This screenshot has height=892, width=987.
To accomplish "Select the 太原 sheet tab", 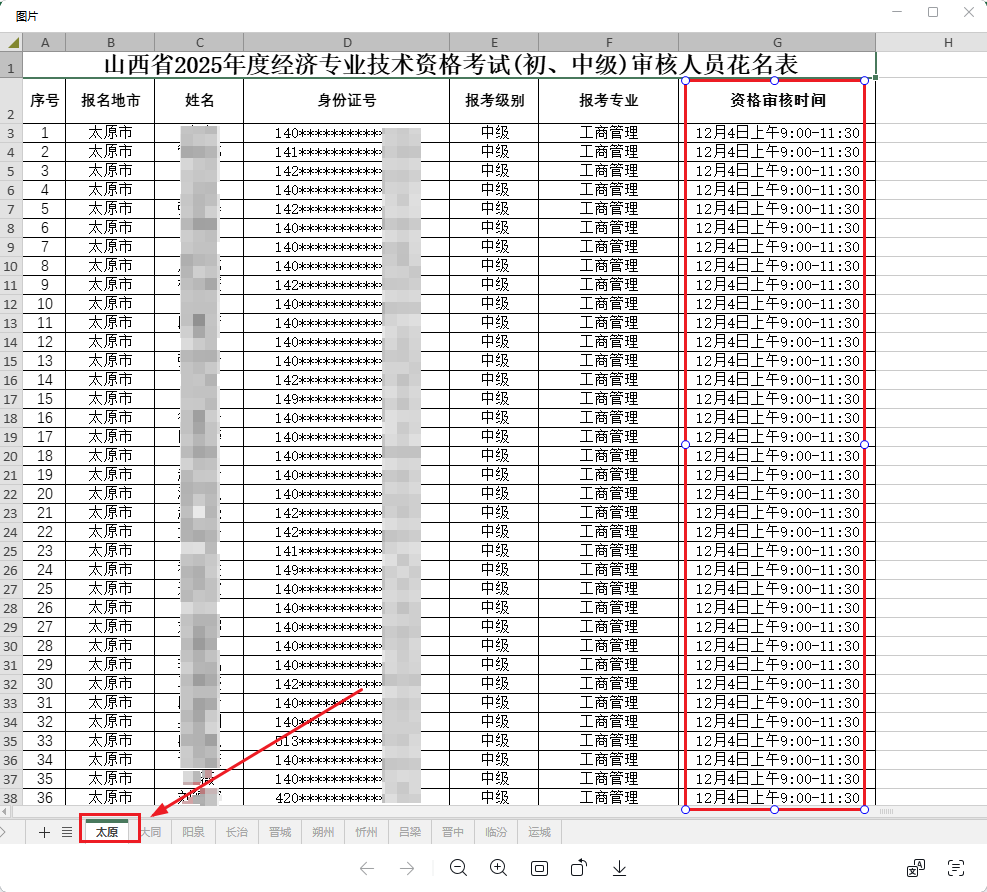I will (x=107, y=832).
